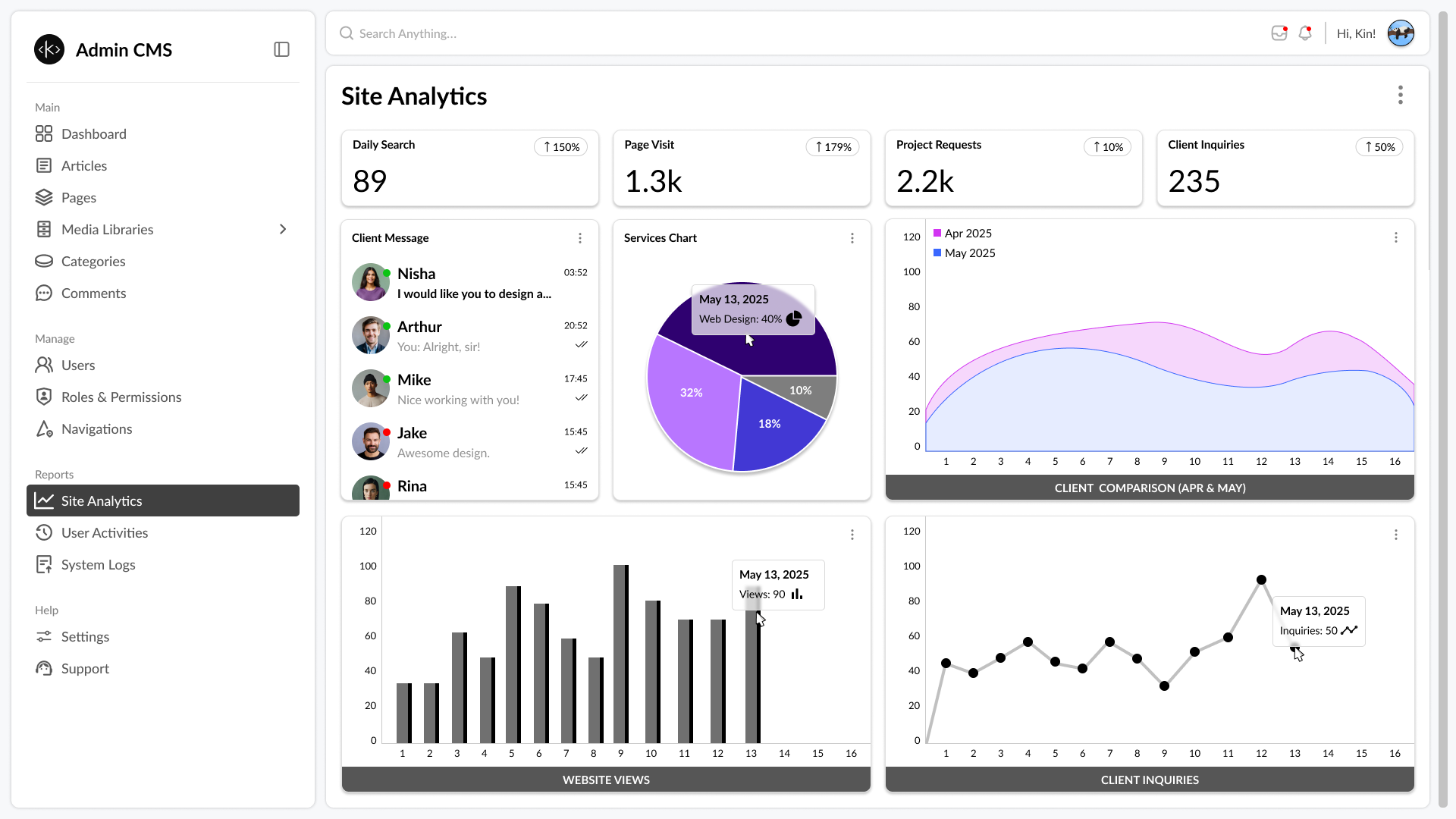The width and height of the screenshot is (1456, 819).
Task: Open the Dashboard sidebar item
Action: 94,134
